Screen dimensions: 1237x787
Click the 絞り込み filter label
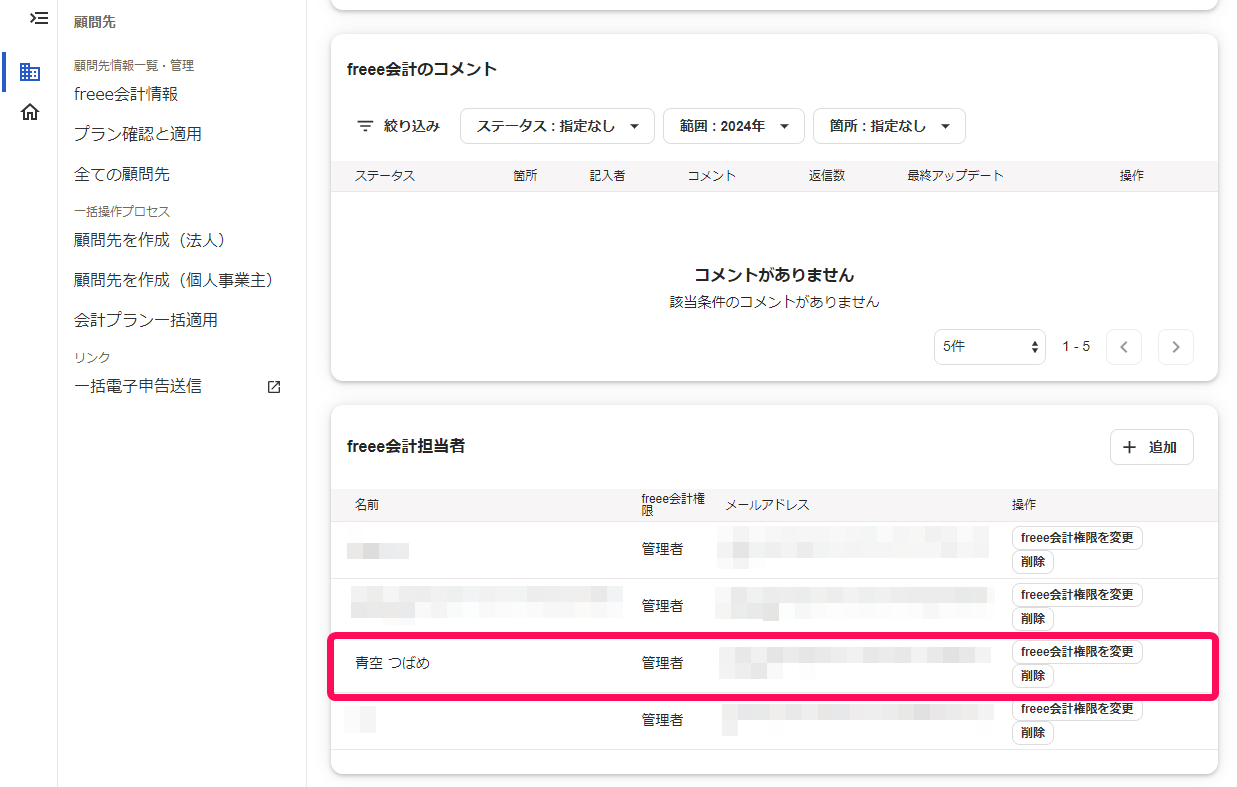[412, 126]
